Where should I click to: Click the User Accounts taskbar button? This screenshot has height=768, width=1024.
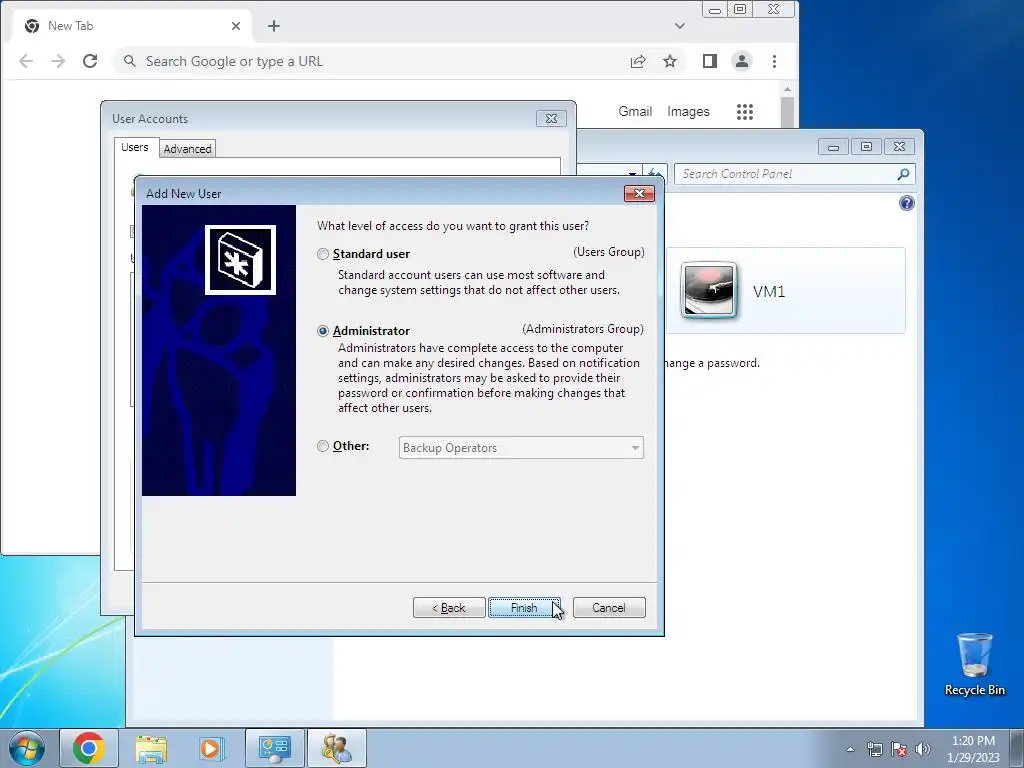click(x=336, y=748)
